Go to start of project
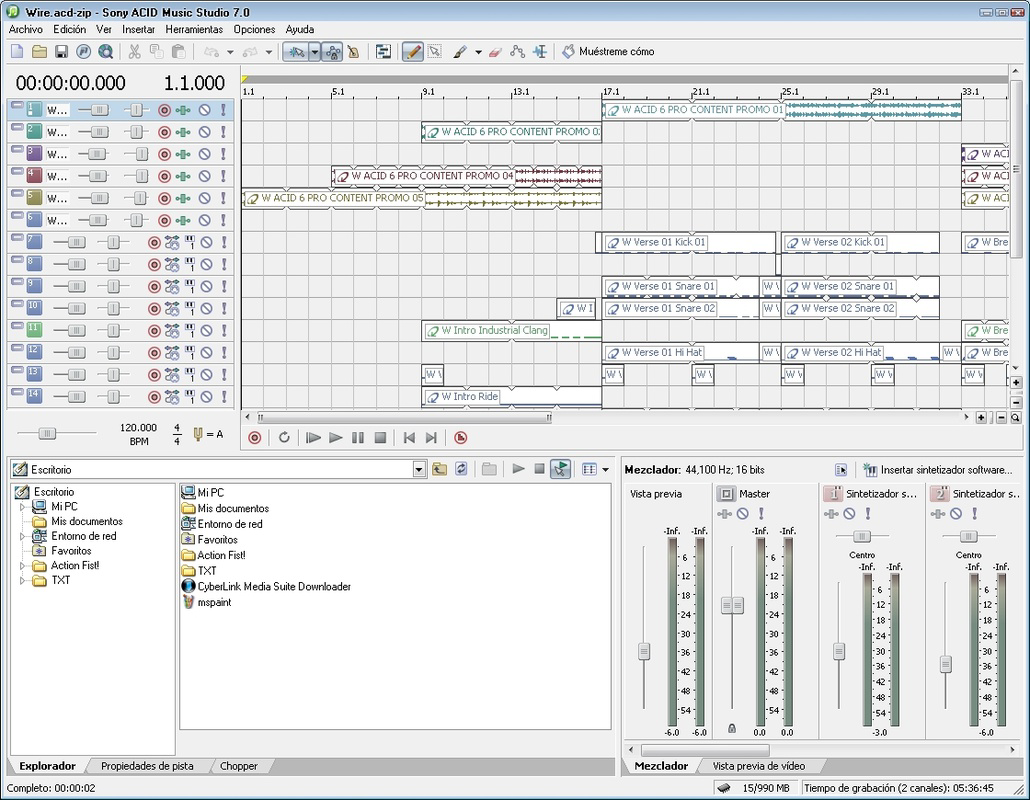This screenshot has width=1030, height=800. click(x=409, y=437)
